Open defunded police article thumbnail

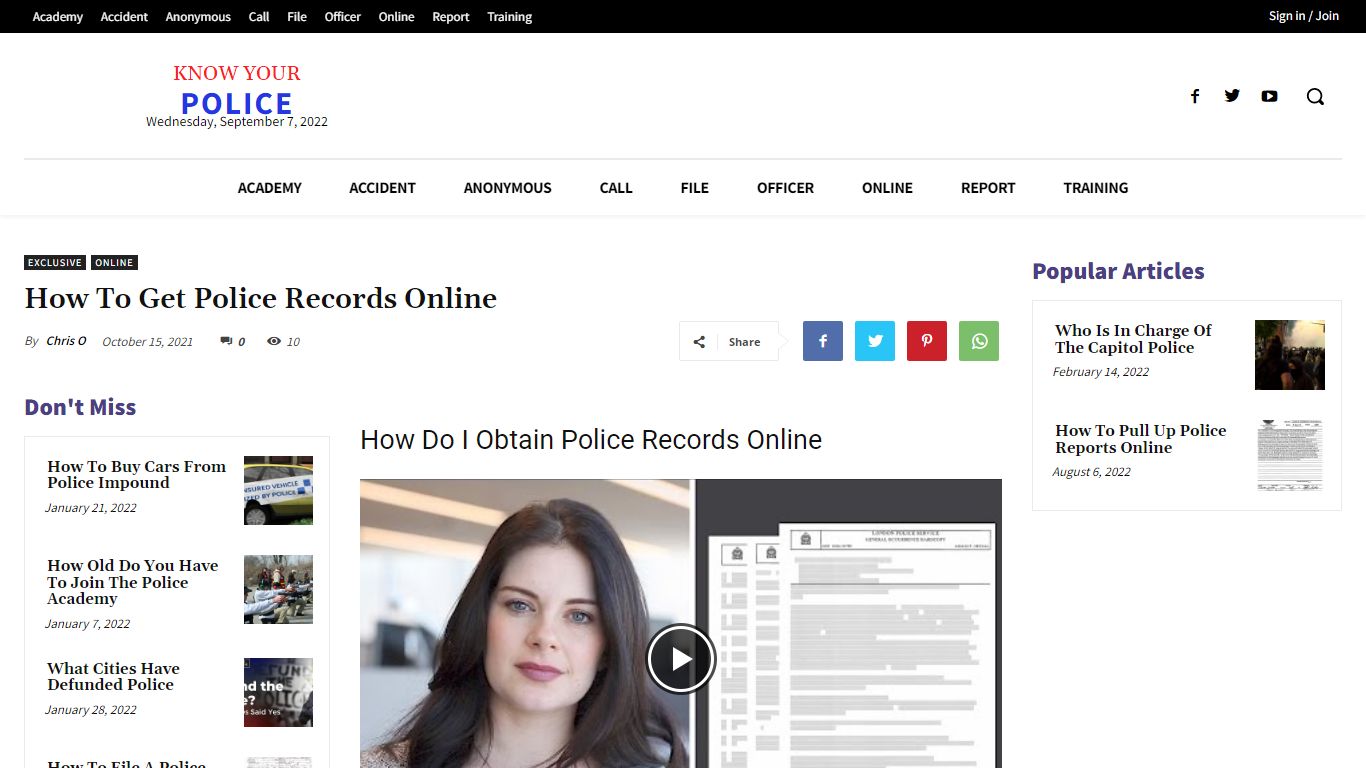pos(278,692)
